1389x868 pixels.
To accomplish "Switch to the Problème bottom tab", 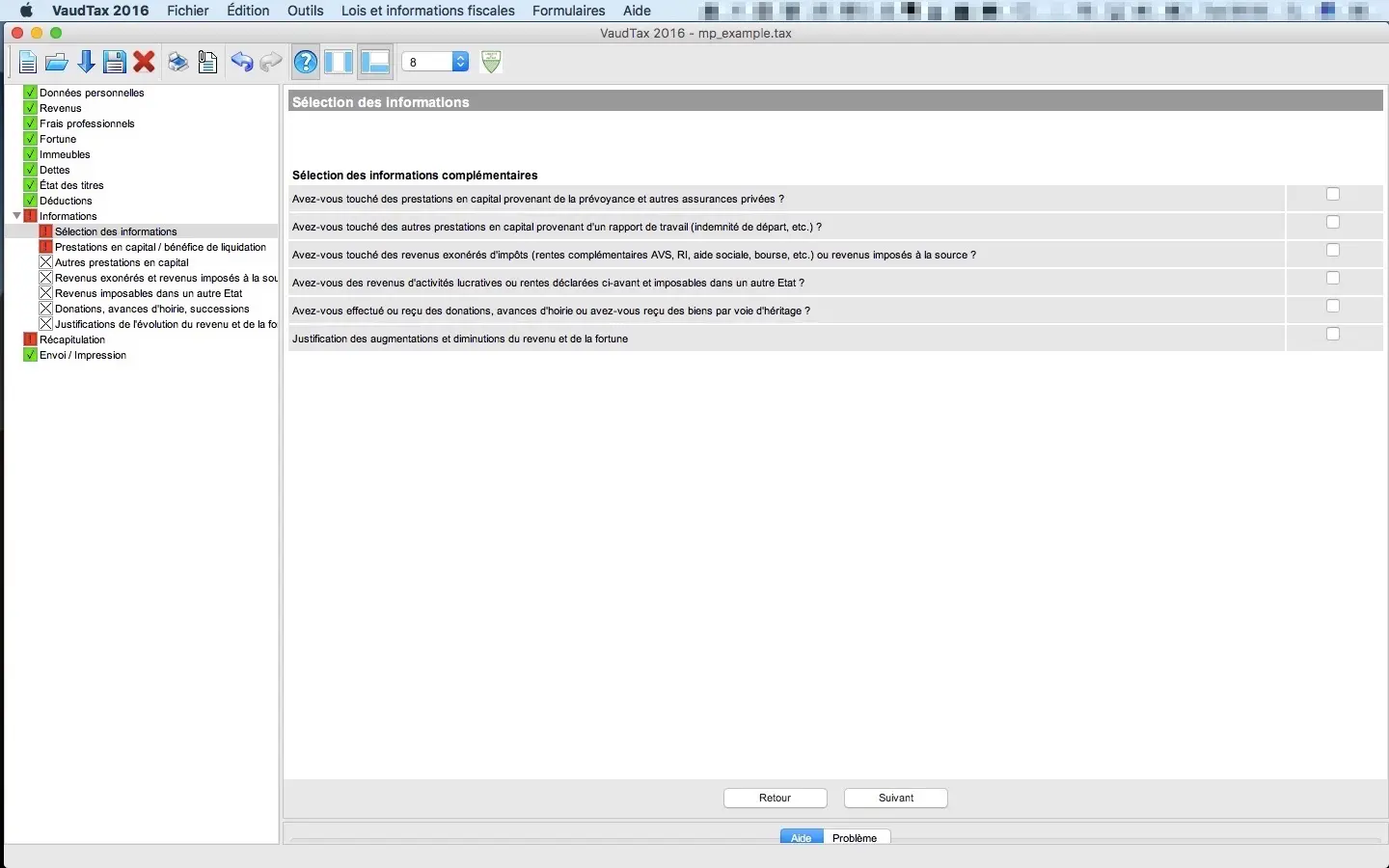I will 856,838.
